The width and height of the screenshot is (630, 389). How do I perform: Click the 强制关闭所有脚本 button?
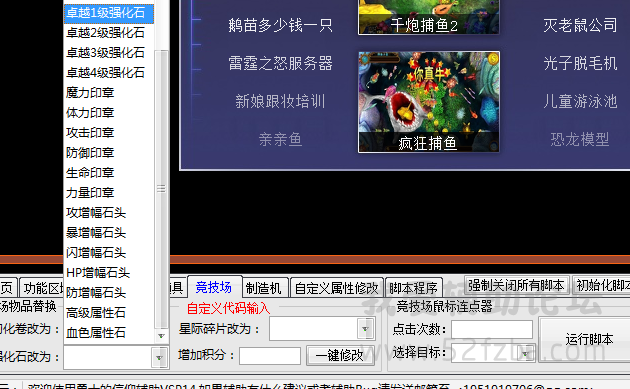(517, 286)
